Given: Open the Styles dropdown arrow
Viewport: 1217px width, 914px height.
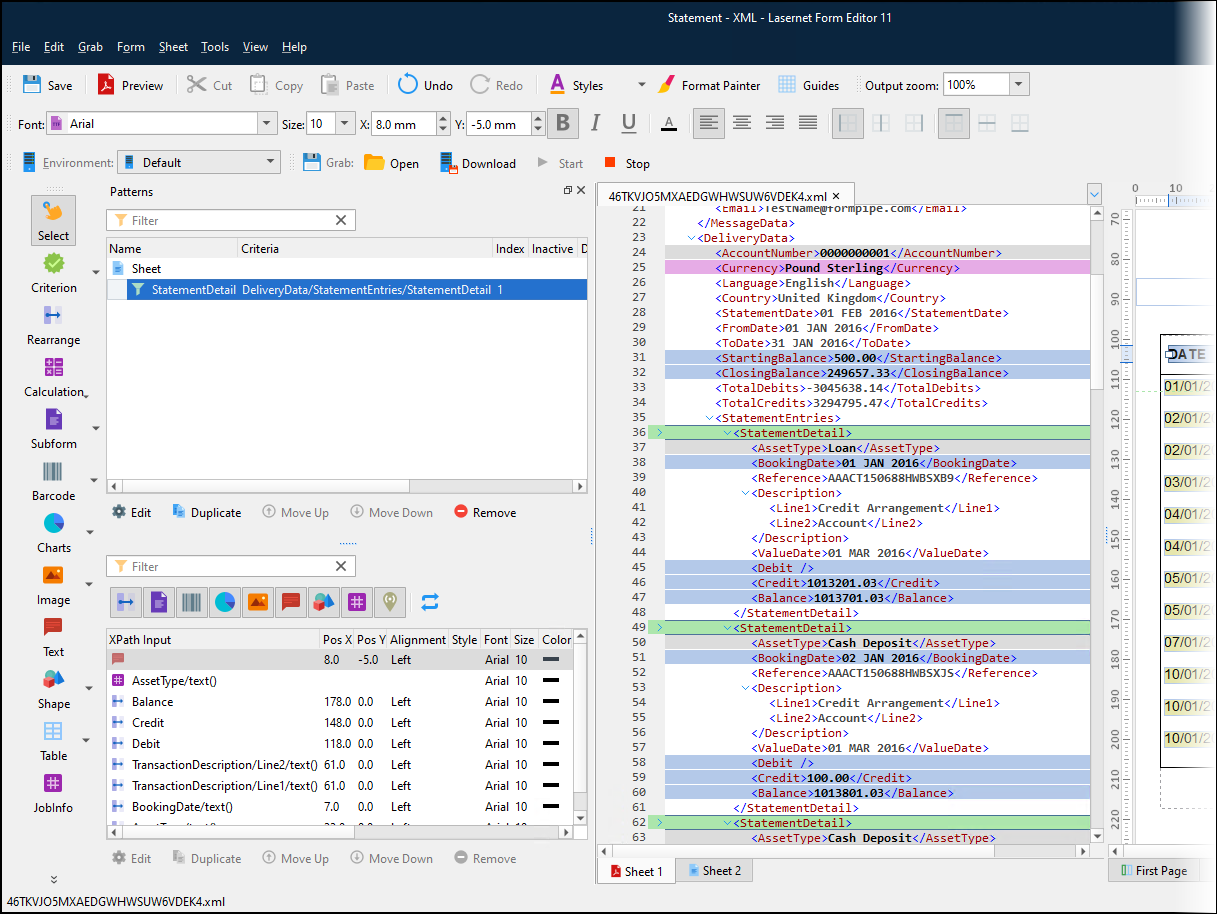Looking at the screenshot, I should tap(642, 85).
